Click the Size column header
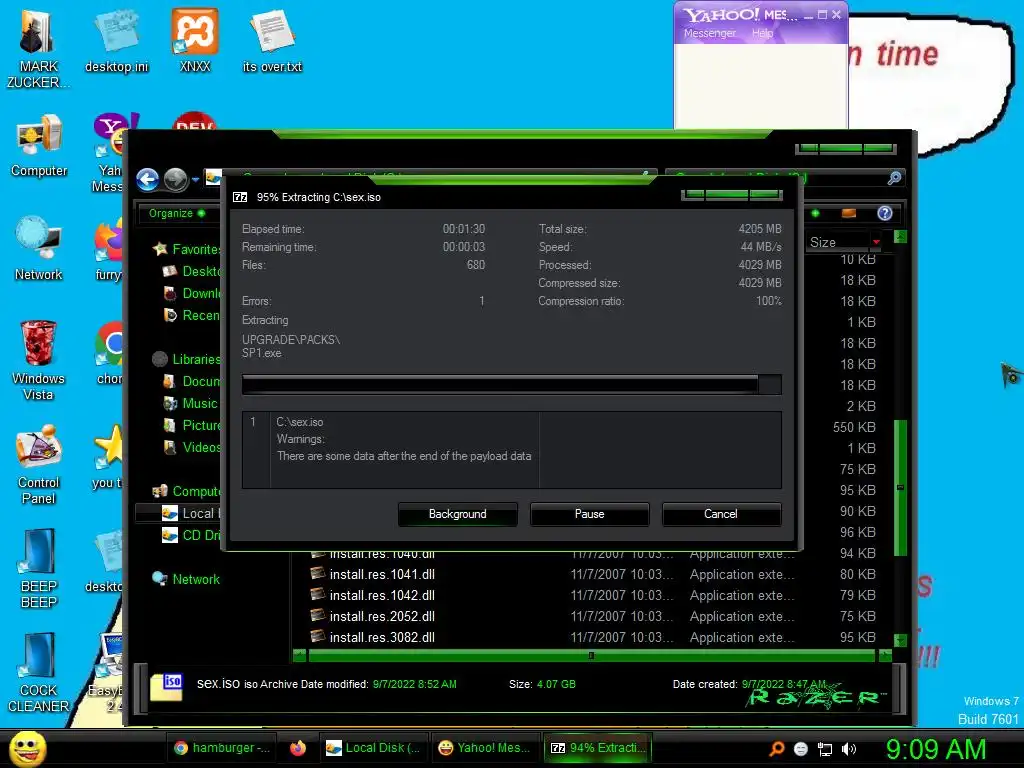This screenshot has width=1024, height=768. tap(844, 242)
